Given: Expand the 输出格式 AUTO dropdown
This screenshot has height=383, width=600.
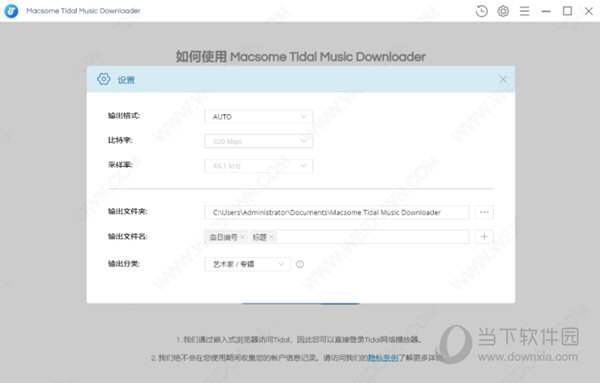Looking at the screenshot, I should point(259,117).
